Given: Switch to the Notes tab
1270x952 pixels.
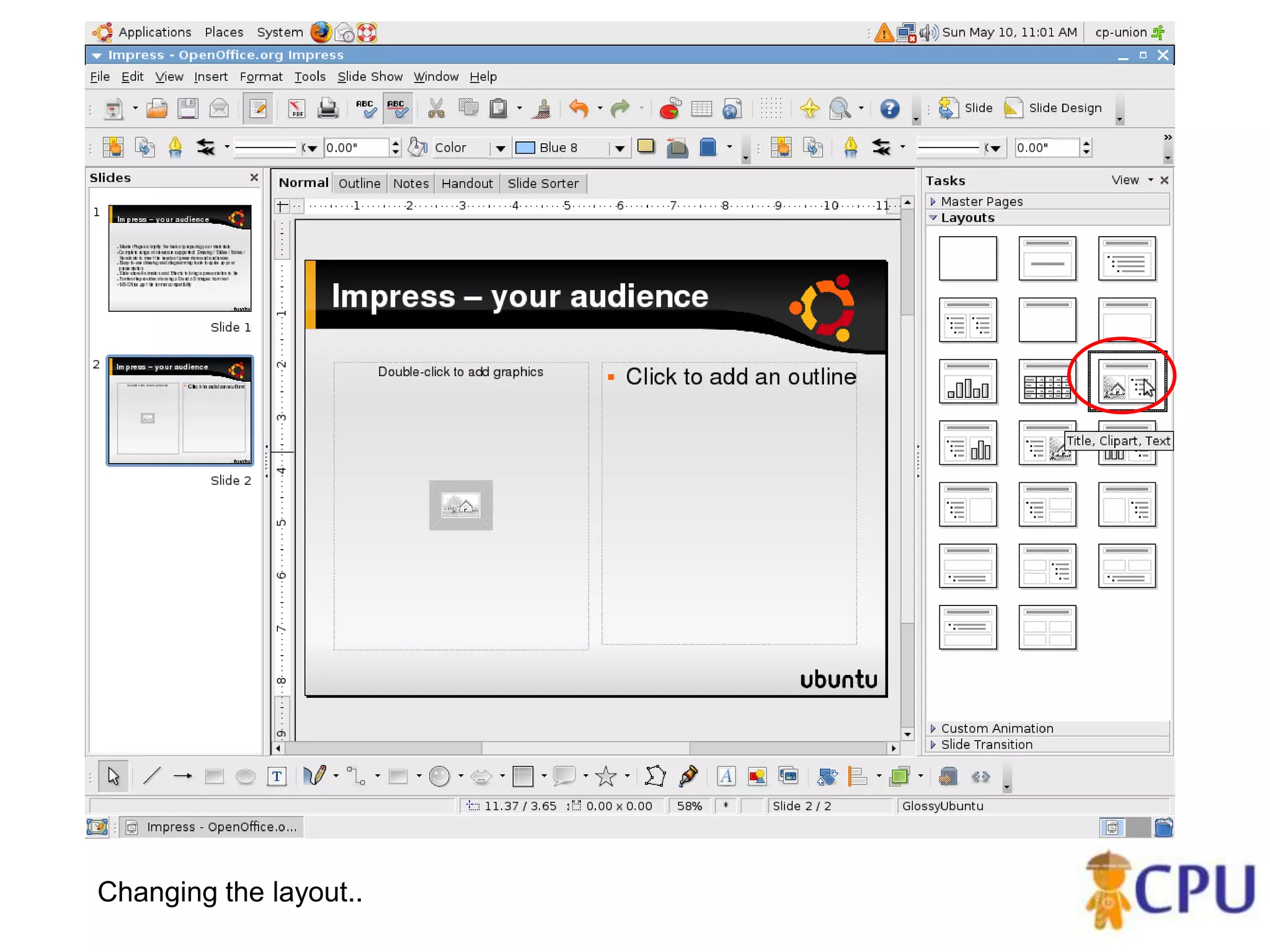Looking at the screenshot, I should click(x=411, y=183).
